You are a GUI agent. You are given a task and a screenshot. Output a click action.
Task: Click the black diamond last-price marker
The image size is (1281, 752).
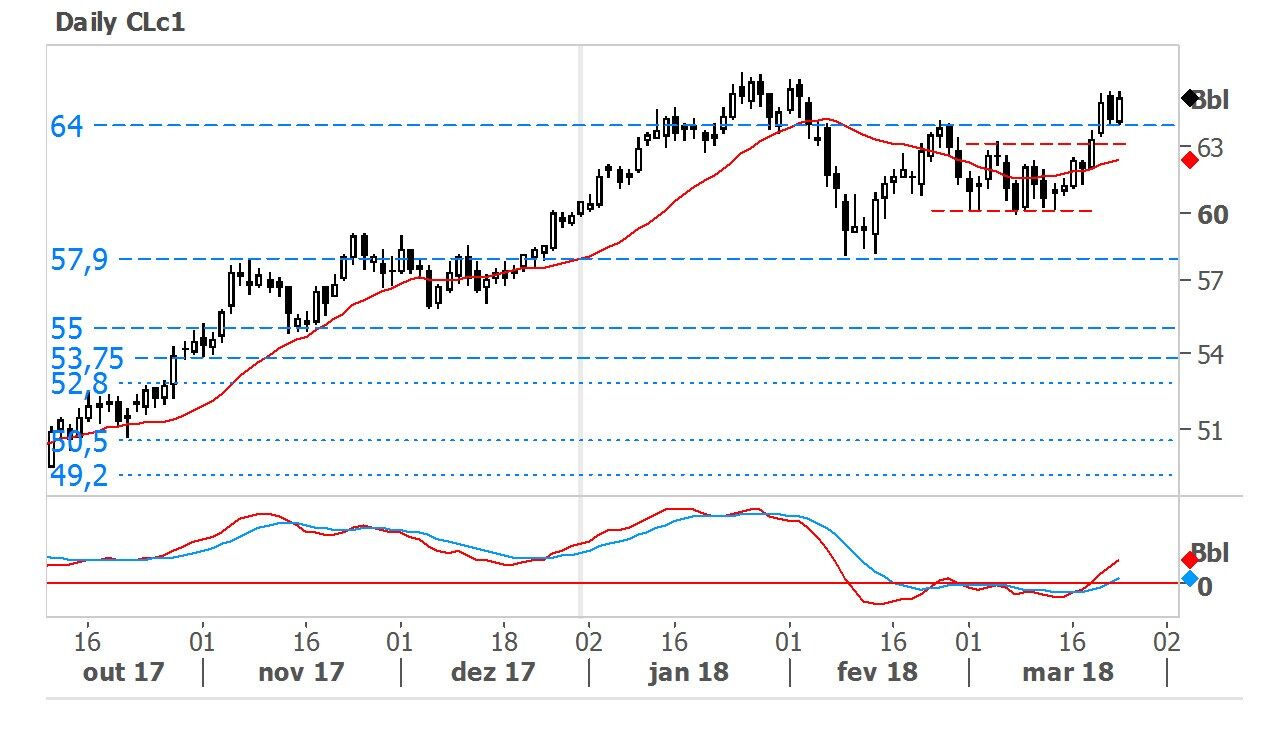1190,98
